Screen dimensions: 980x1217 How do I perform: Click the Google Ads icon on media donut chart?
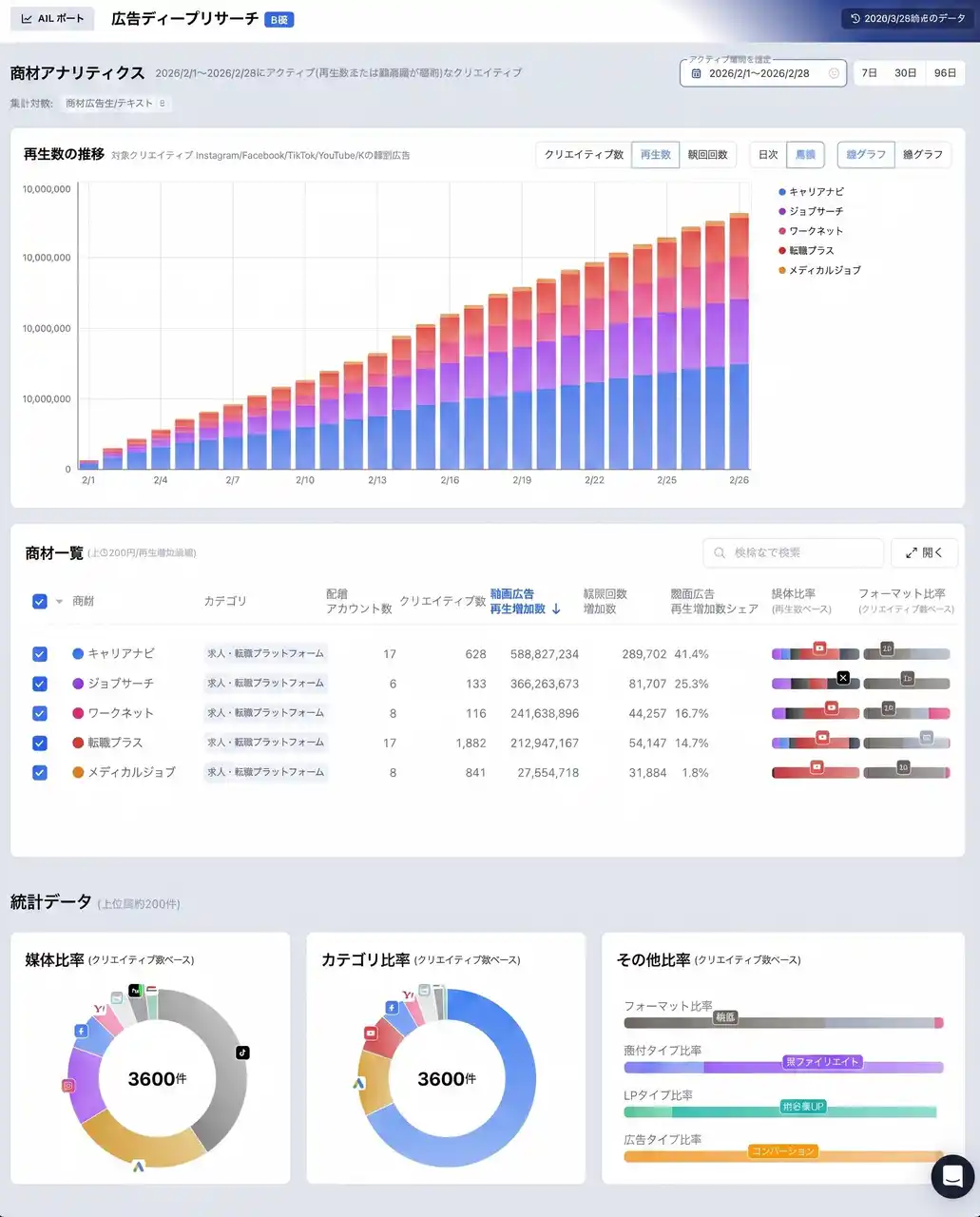(139, 1165)
